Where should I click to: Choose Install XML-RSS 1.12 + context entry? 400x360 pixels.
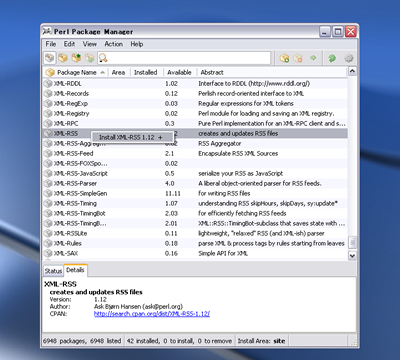[132, 137]
